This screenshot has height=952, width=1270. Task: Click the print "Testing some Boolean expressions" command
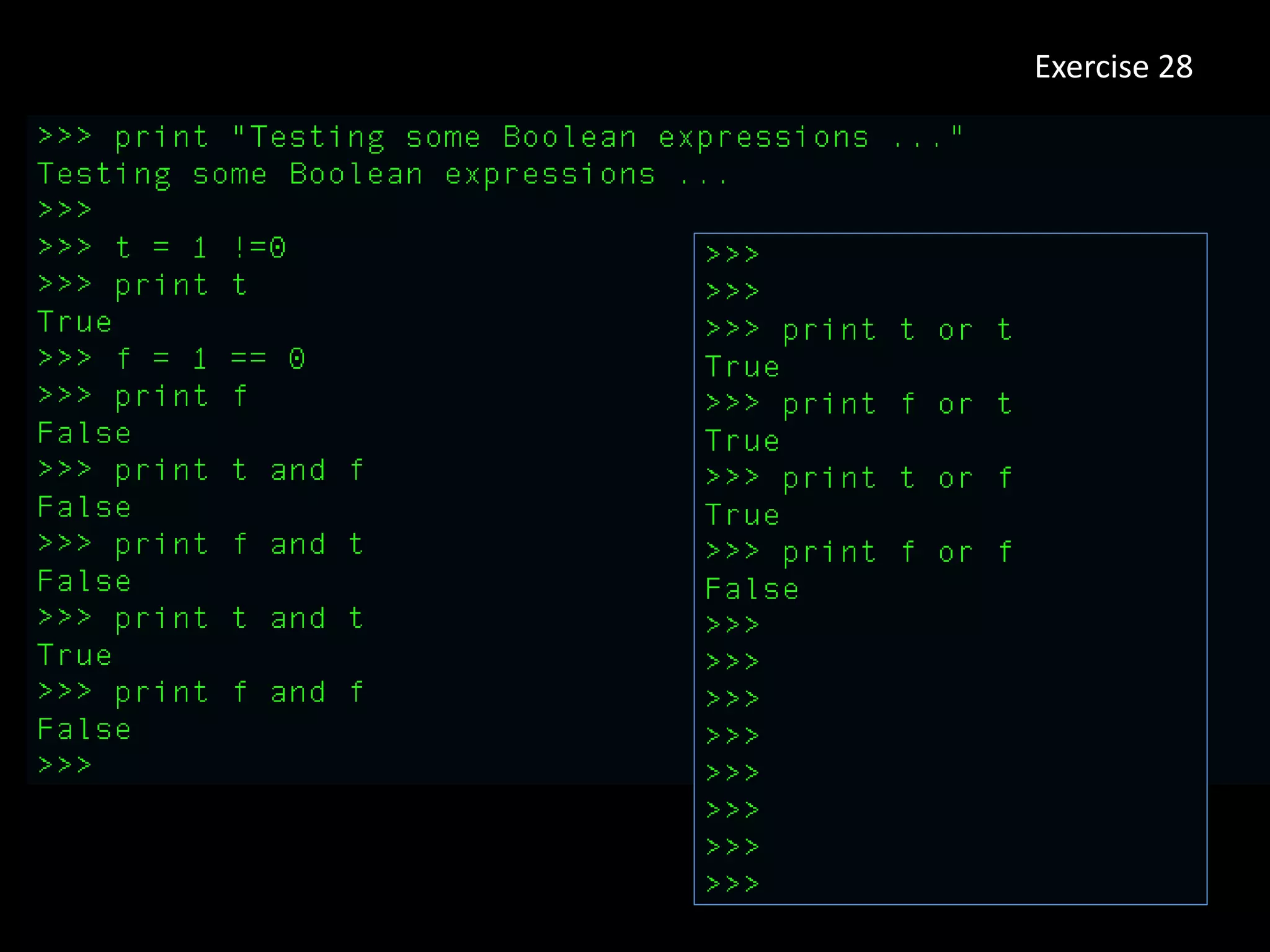(x=499, y=137)
